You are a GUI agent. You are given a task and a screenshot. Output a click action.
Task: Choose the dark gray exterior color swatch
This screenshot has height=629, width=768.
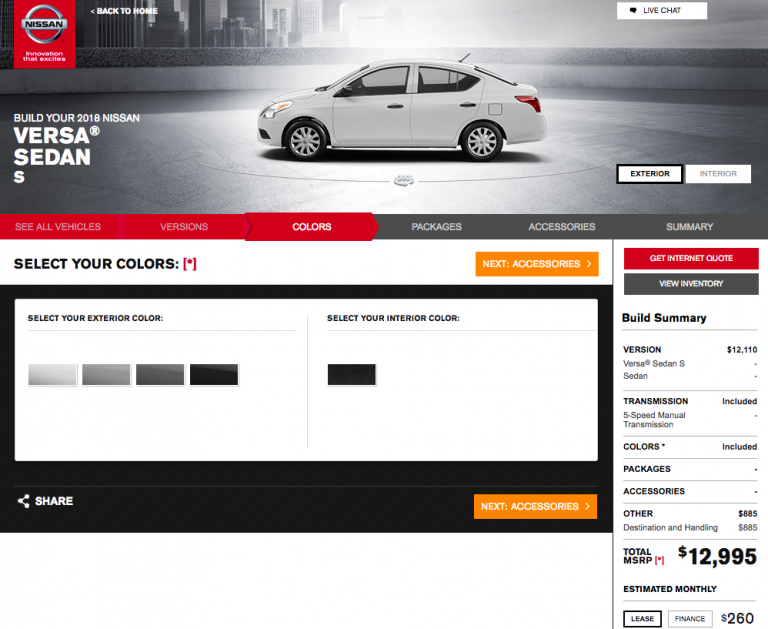(160, 375)
